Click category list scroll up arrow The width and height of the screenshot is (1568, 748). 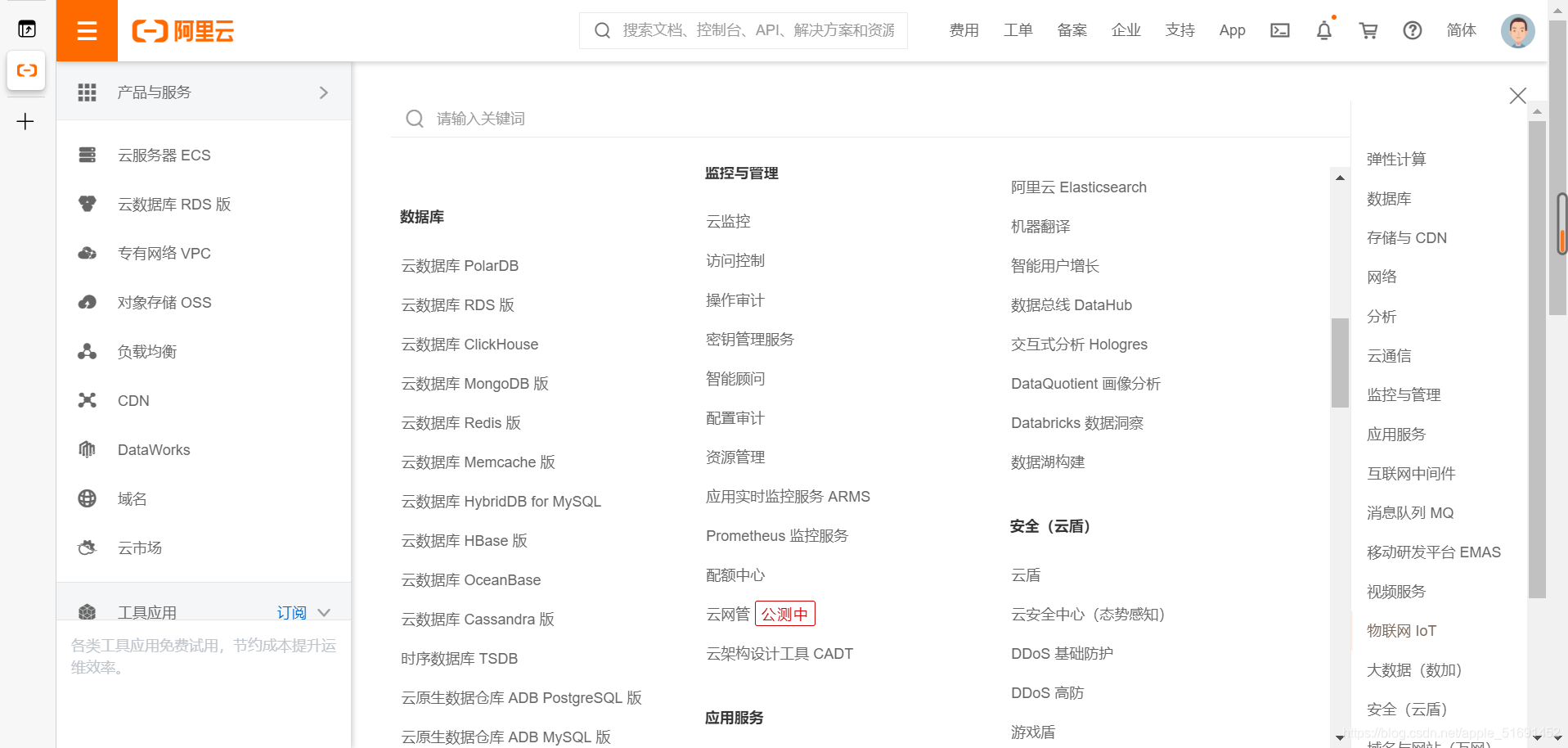pyautogui.click(x=1537, y=111)
